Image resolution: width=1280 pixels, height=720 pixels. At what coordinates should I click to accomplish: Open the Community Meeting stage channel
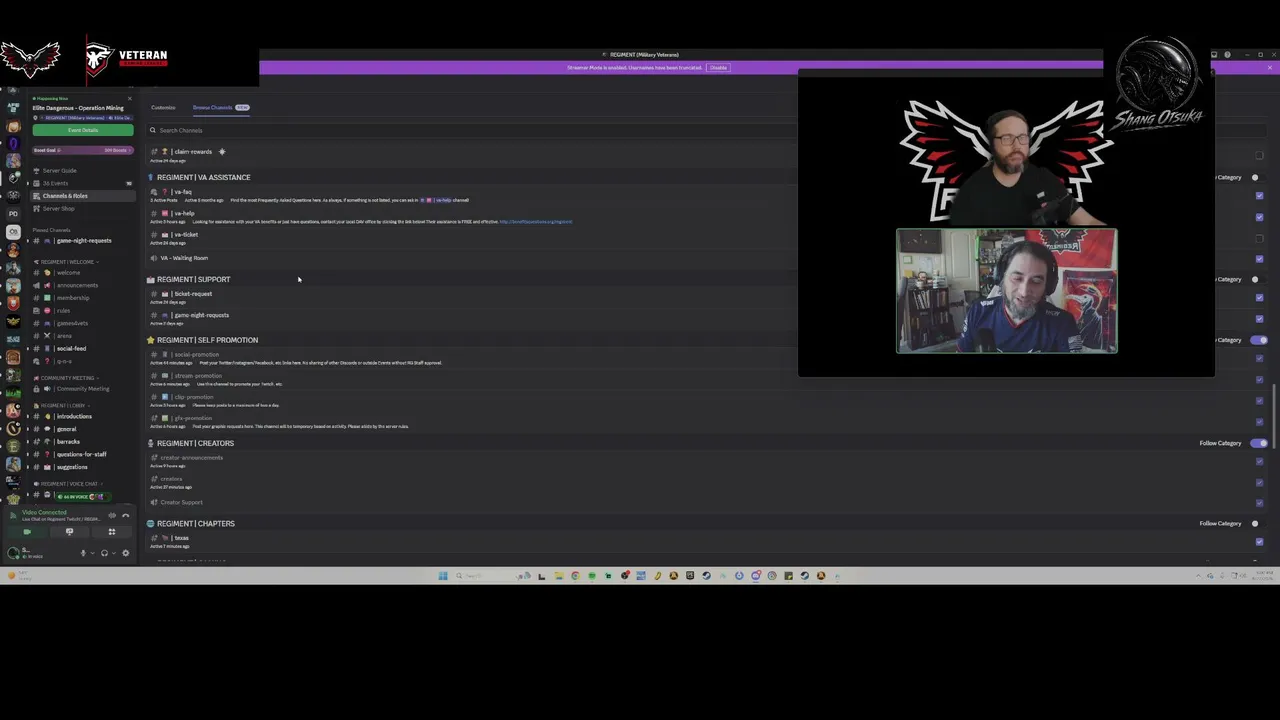[x=81, y=389]
